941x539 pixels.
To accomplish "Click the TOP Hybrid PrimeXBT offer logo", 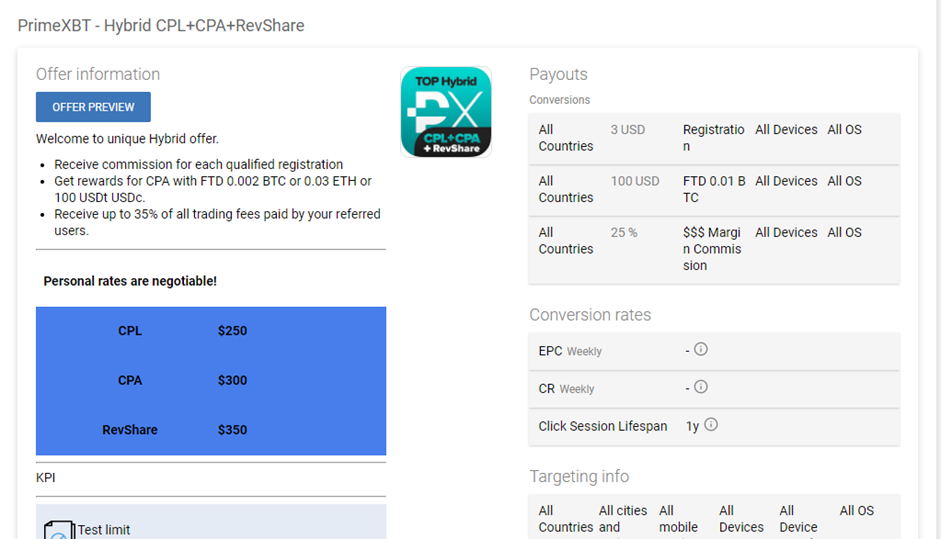I will pyautogui.click(x=446, y=112).
